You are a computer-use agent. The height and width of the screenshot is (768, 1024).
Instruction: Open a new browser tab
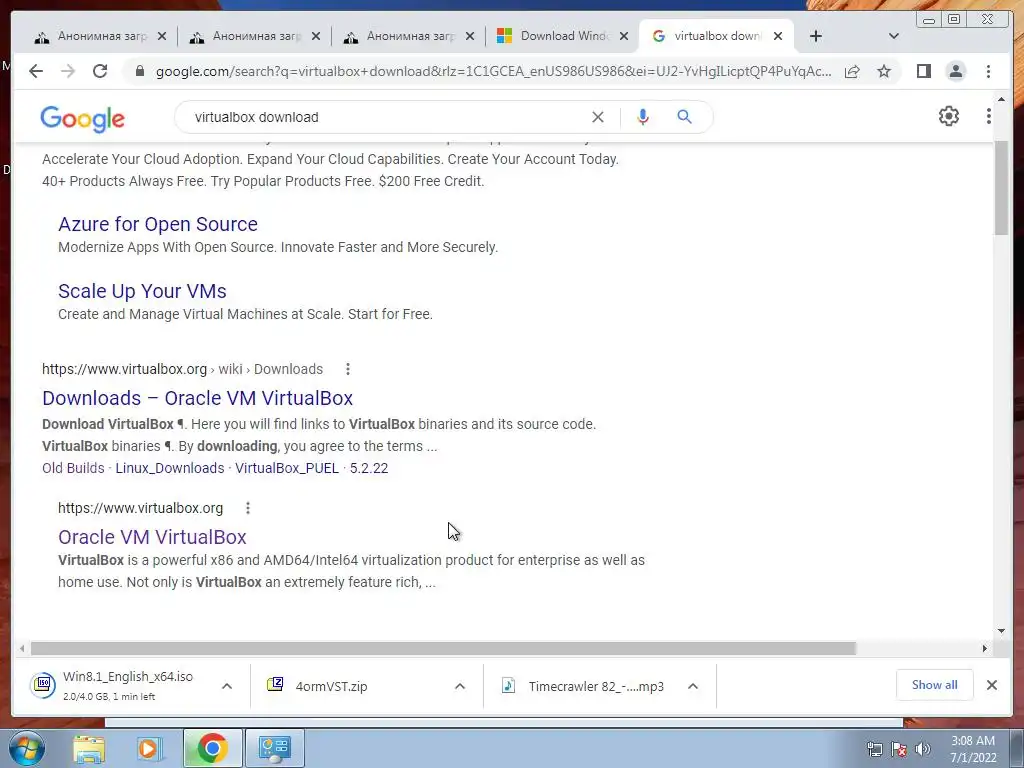(816, 37)
